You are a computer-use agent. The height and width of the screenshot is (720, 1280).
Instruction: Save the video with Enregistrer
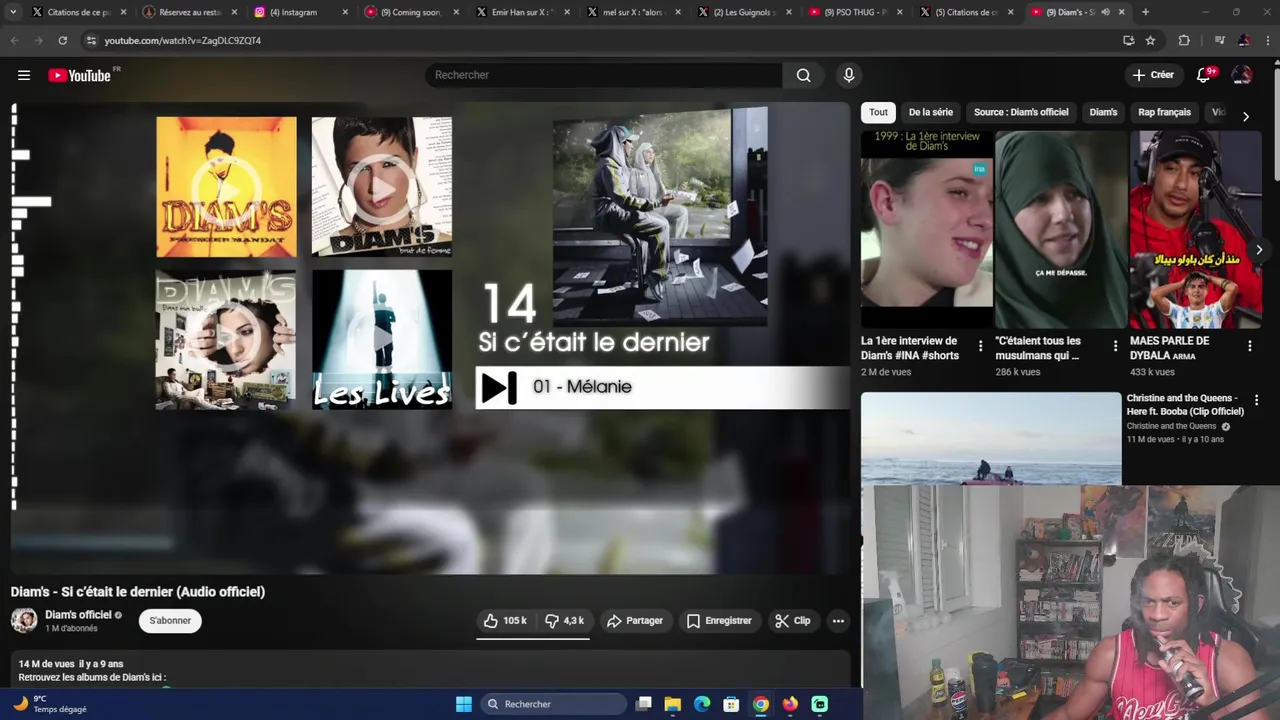[x=719, y=621]
